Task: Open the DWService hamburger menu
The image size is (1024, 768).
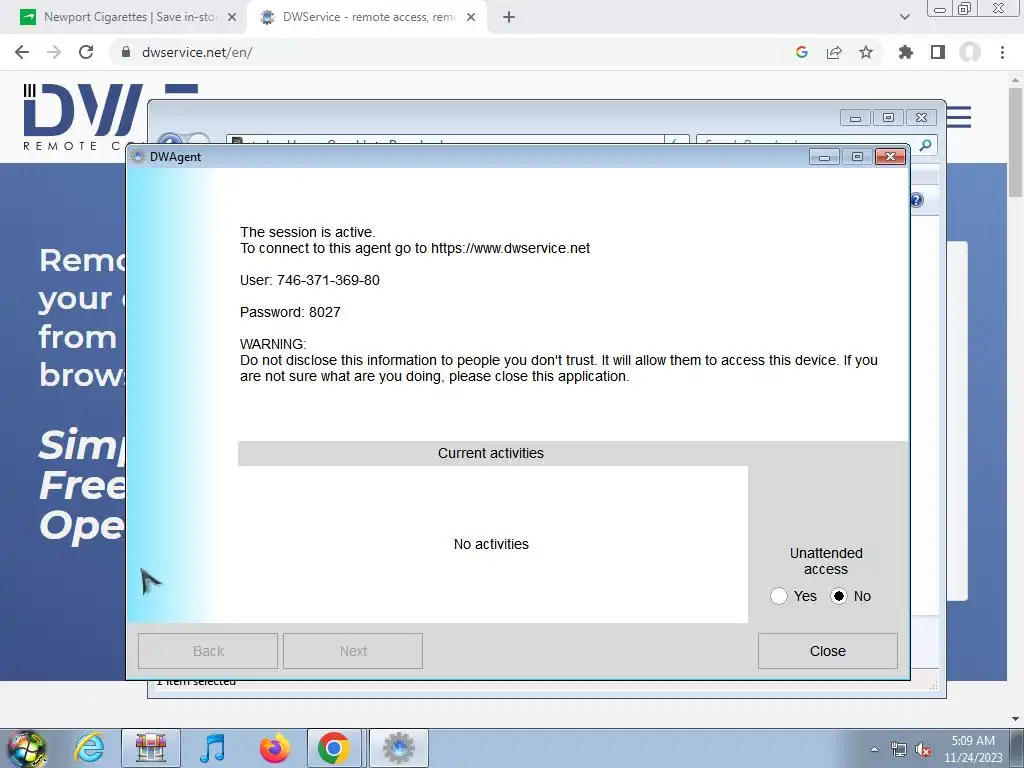Action: 959,118
